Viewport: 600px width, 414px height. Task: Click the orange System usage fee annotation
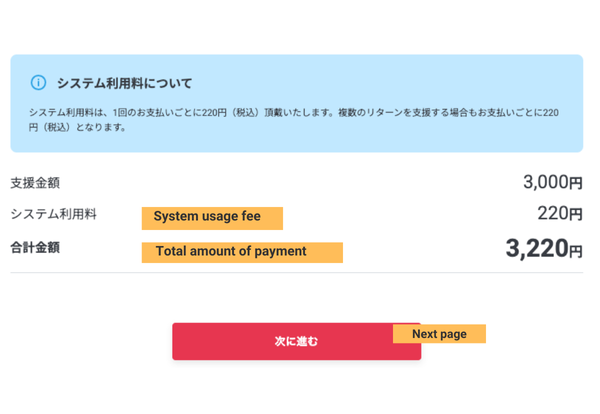211,217
